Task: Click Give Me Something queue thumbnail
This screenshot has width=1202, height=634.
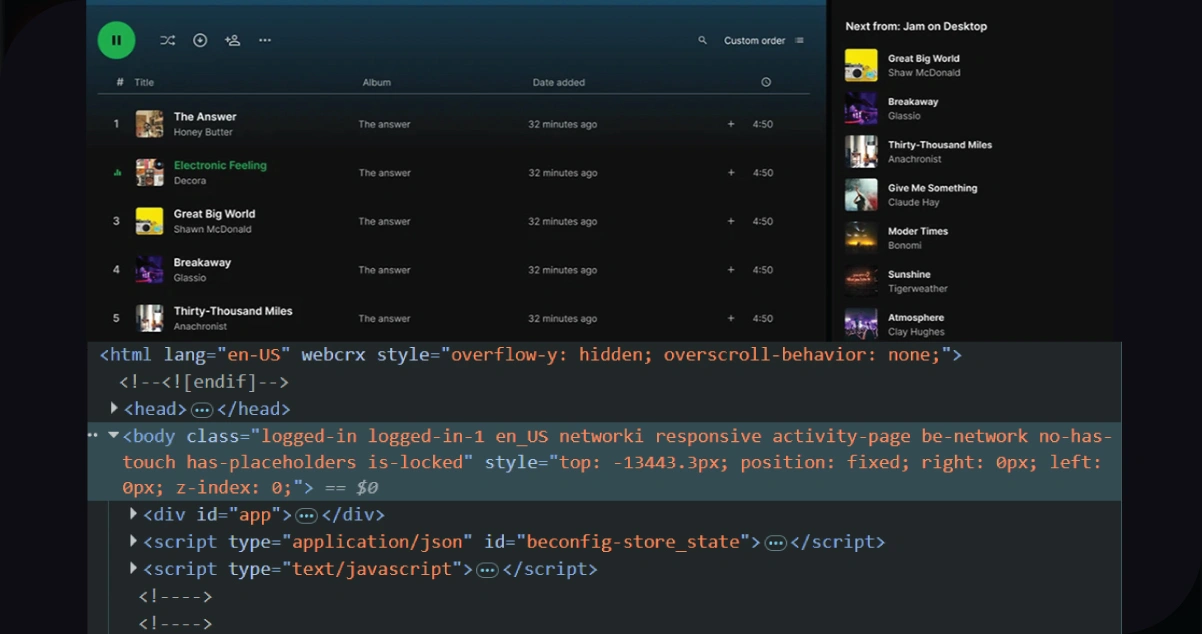Action: pos(861,195)
